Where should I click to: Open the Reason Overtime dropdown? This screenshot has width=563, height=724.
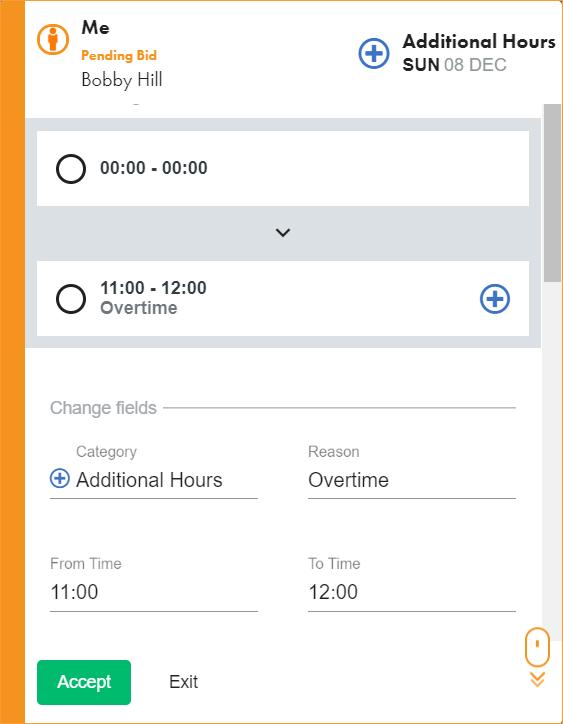tap(412, 480)
